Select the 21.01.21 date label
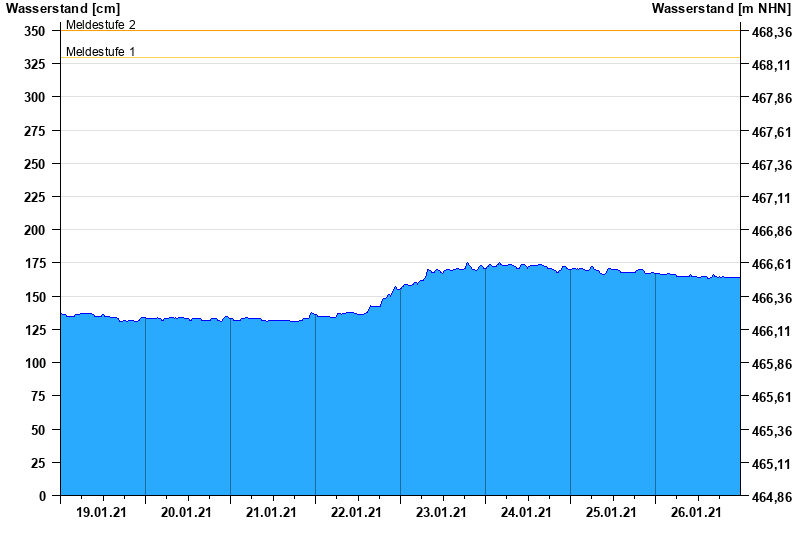The height and width of the screenshot is (550, 800). [x=272, y=513]
